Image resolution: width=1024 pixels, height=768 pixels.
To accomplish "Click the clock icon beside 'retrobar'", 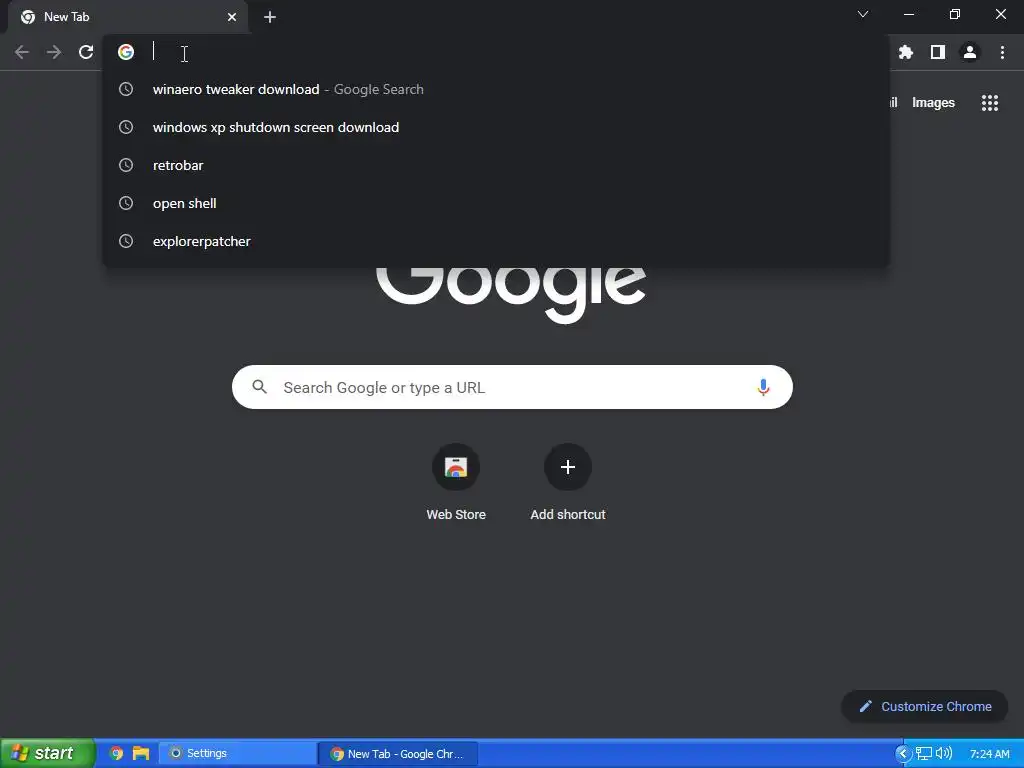I will (x=126, y=165).
